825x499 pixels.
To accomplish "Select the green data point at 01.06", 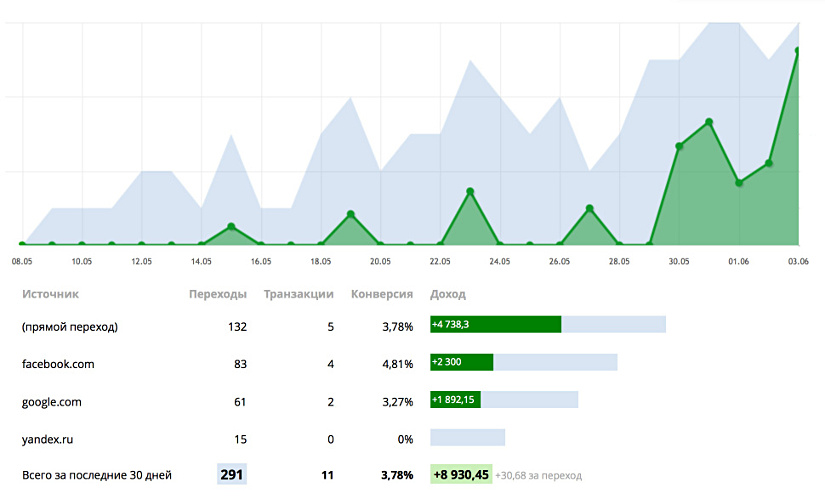I will [739, 183].
